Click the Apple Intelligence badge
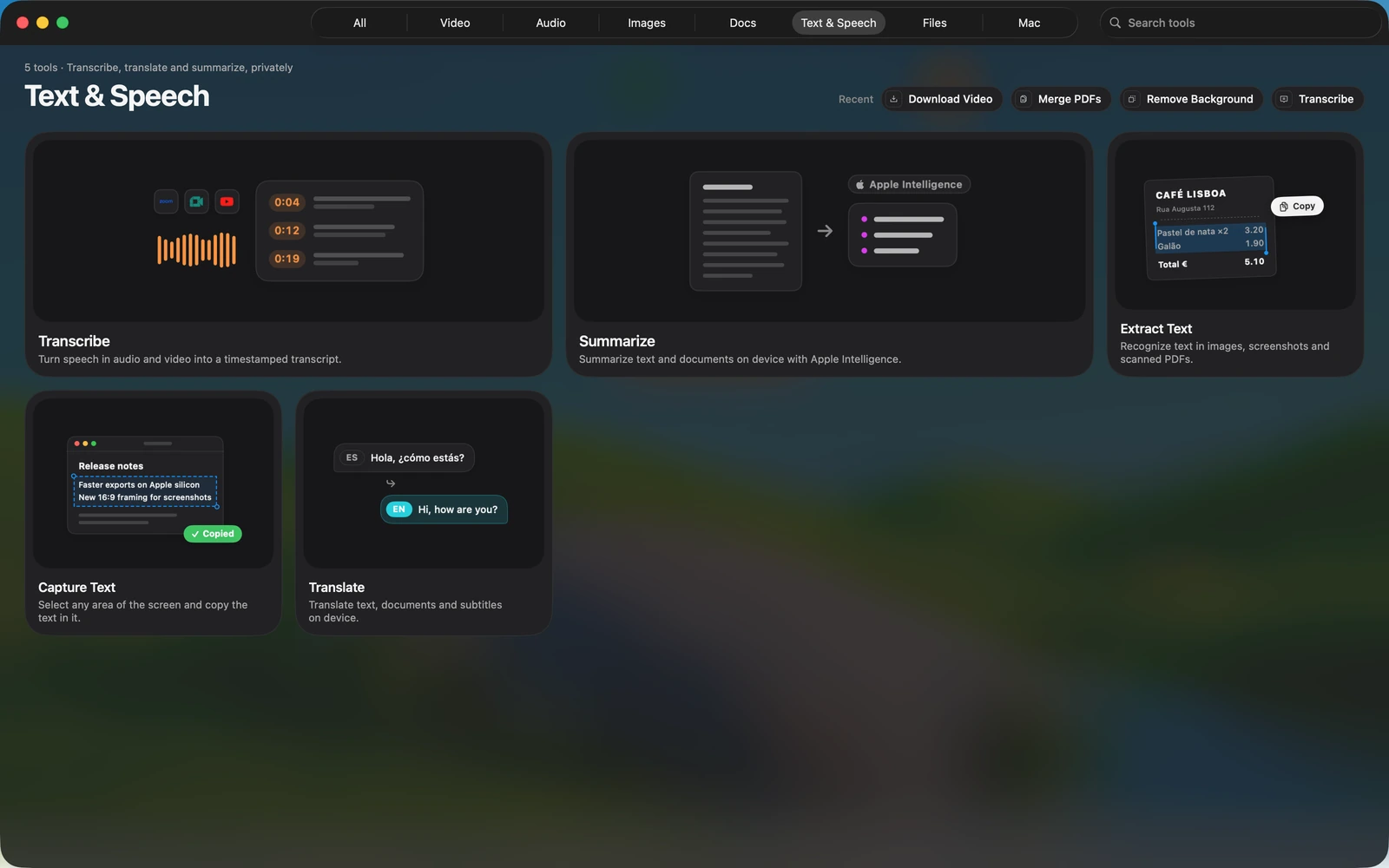1389x868 pixels. click(909, 184)
